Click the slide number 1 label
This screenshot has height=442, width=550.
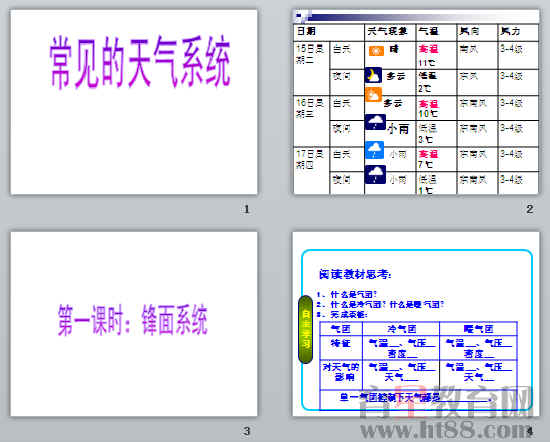click(x=247, y=209)
